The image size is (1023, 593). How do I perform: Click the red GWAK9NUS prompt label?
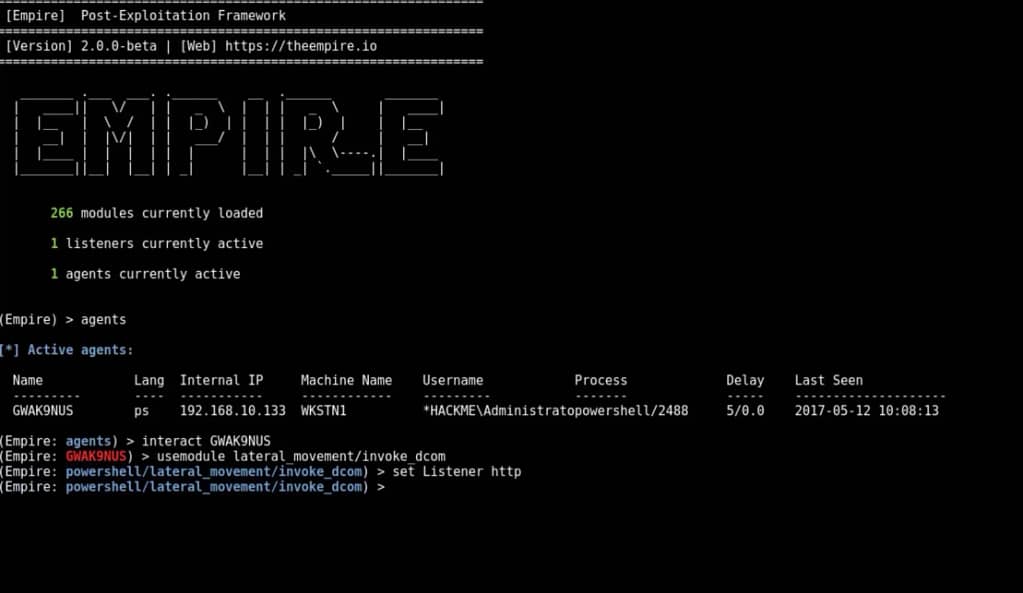[x=96, y=457]
